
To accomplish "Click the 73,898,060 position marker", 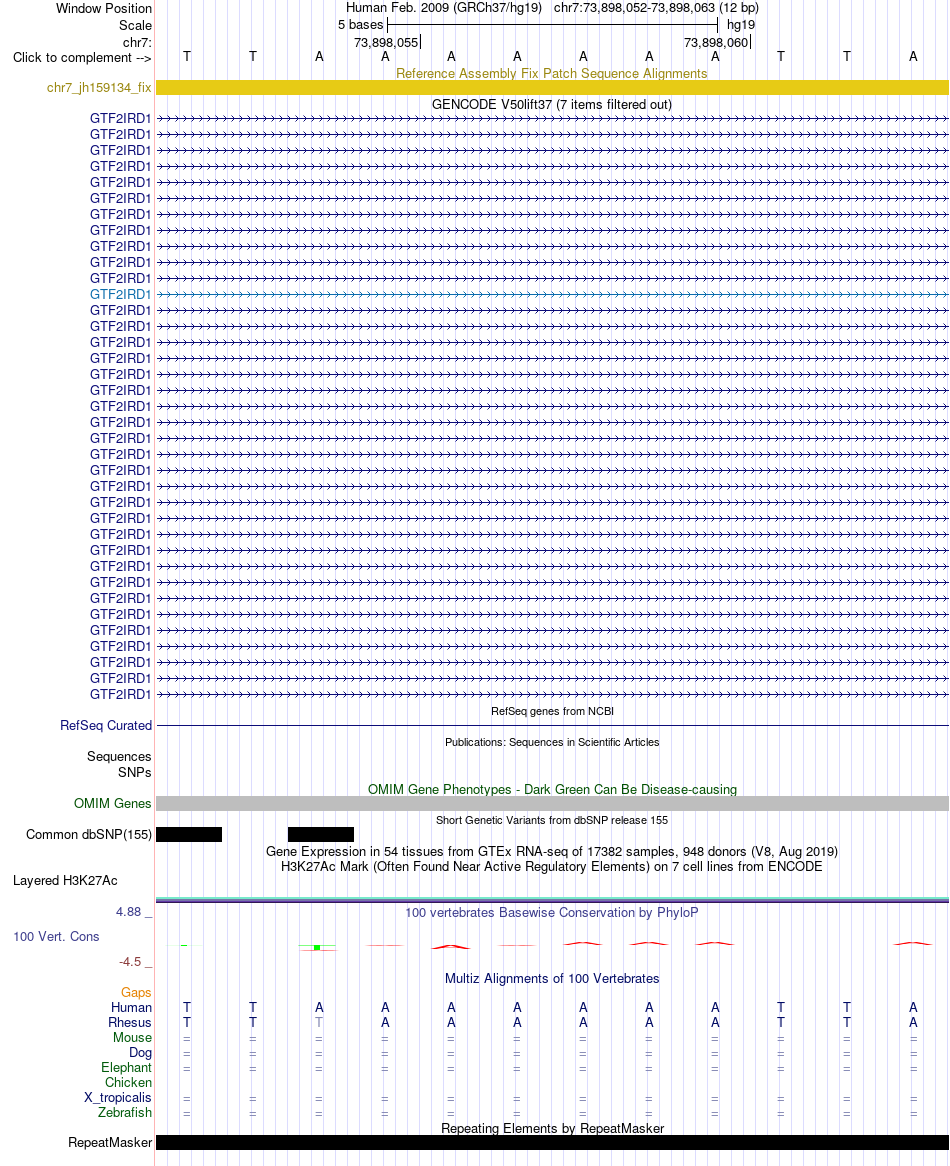I will click(717, 43).
